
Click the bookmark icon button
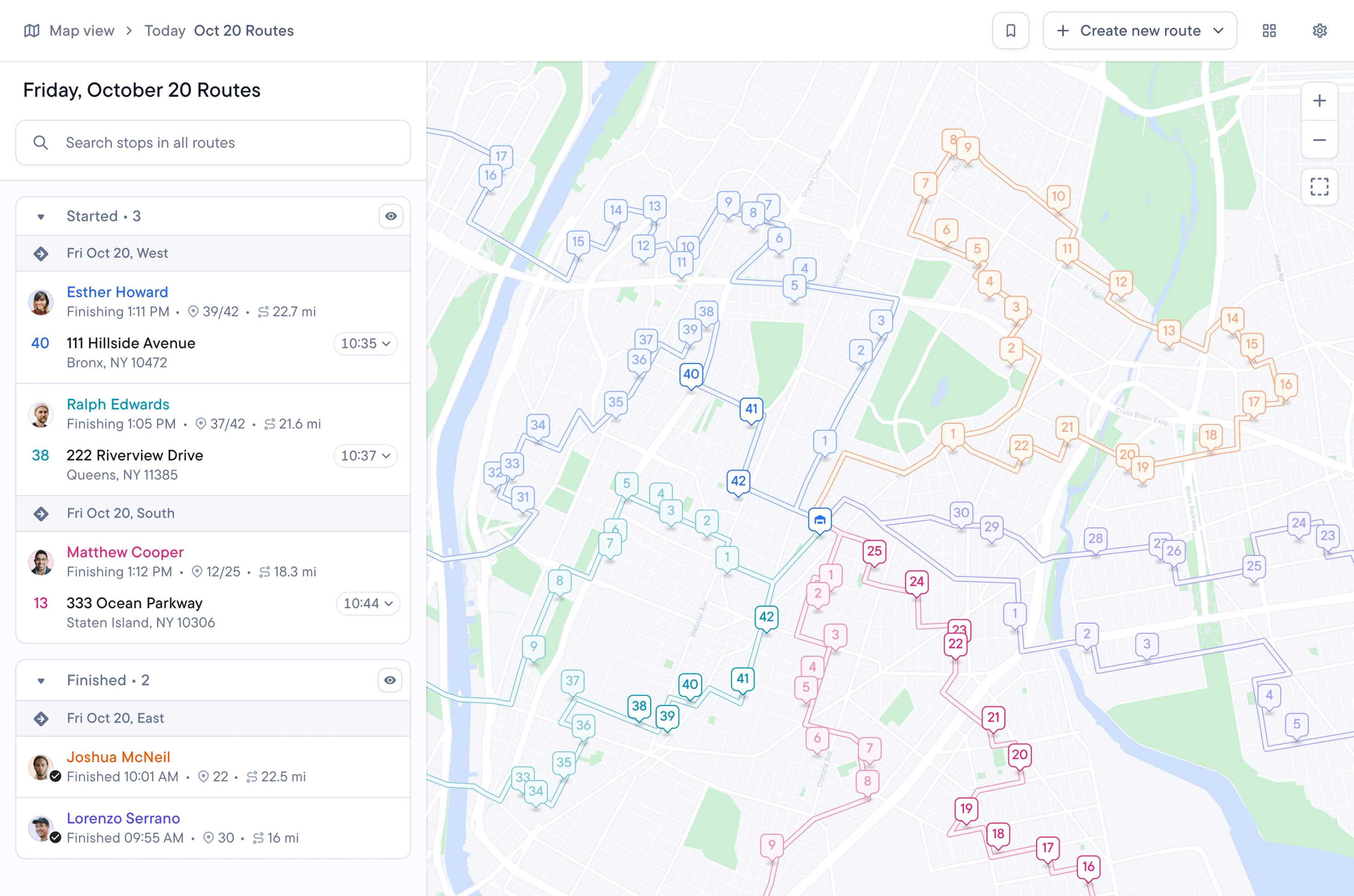(1010, 31)
